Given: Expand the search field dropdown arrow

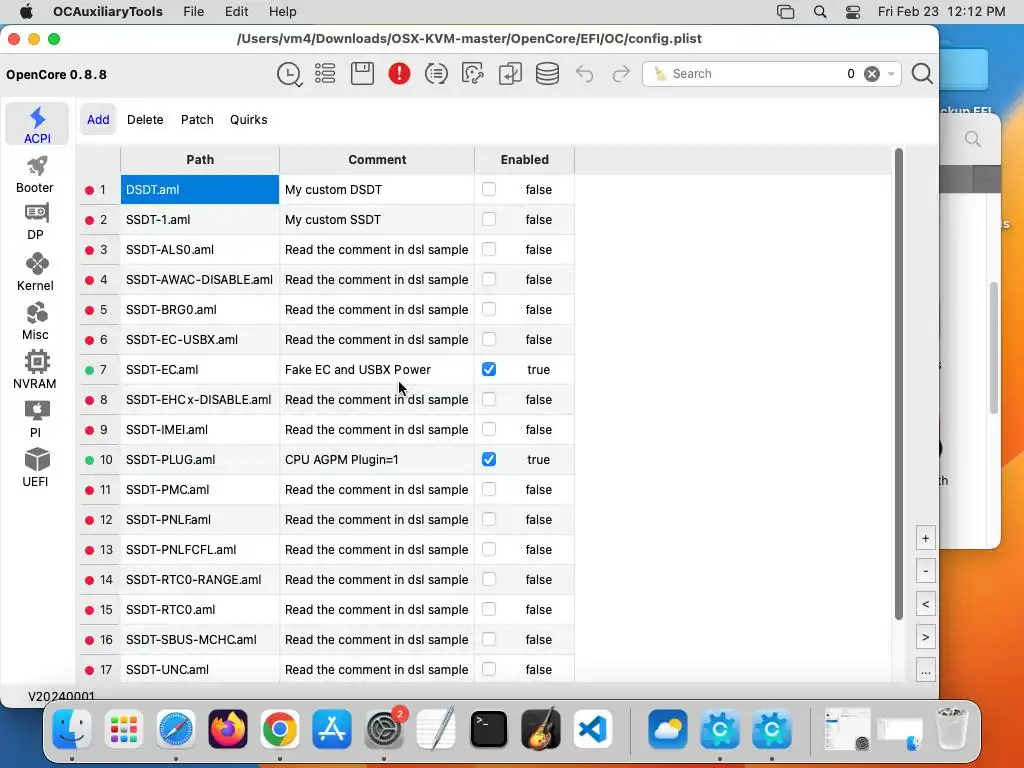Looking at the screenshot, I should point(891,74).
